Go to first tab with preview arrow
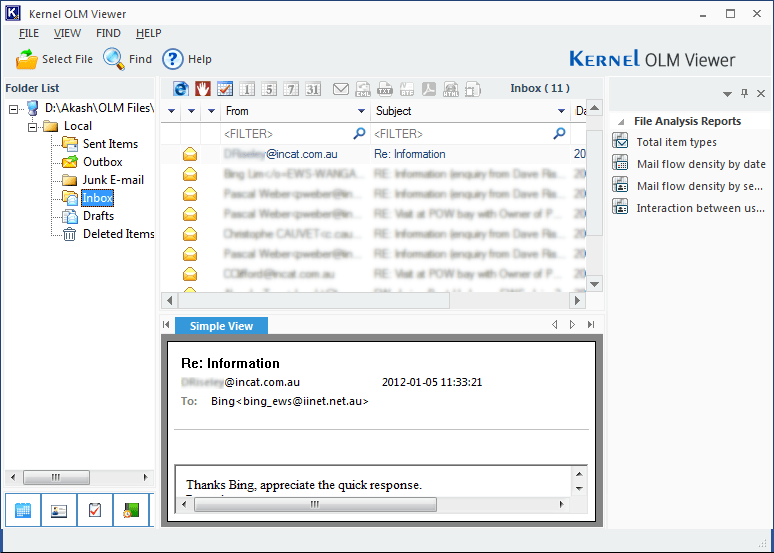This screenshot has width=774, height=553. click(x=166, y=324)
